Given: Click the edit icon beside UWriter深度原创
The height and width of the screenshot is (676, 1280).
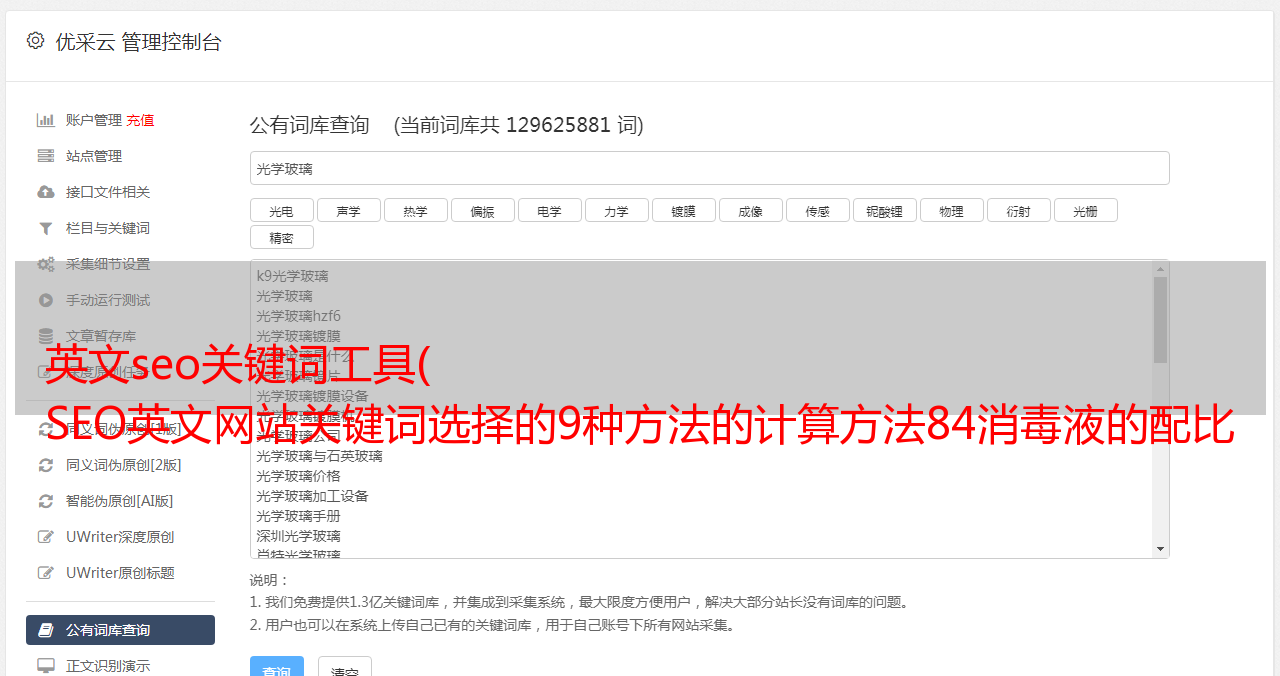Looking at the screenshot, I should [46, 537].
